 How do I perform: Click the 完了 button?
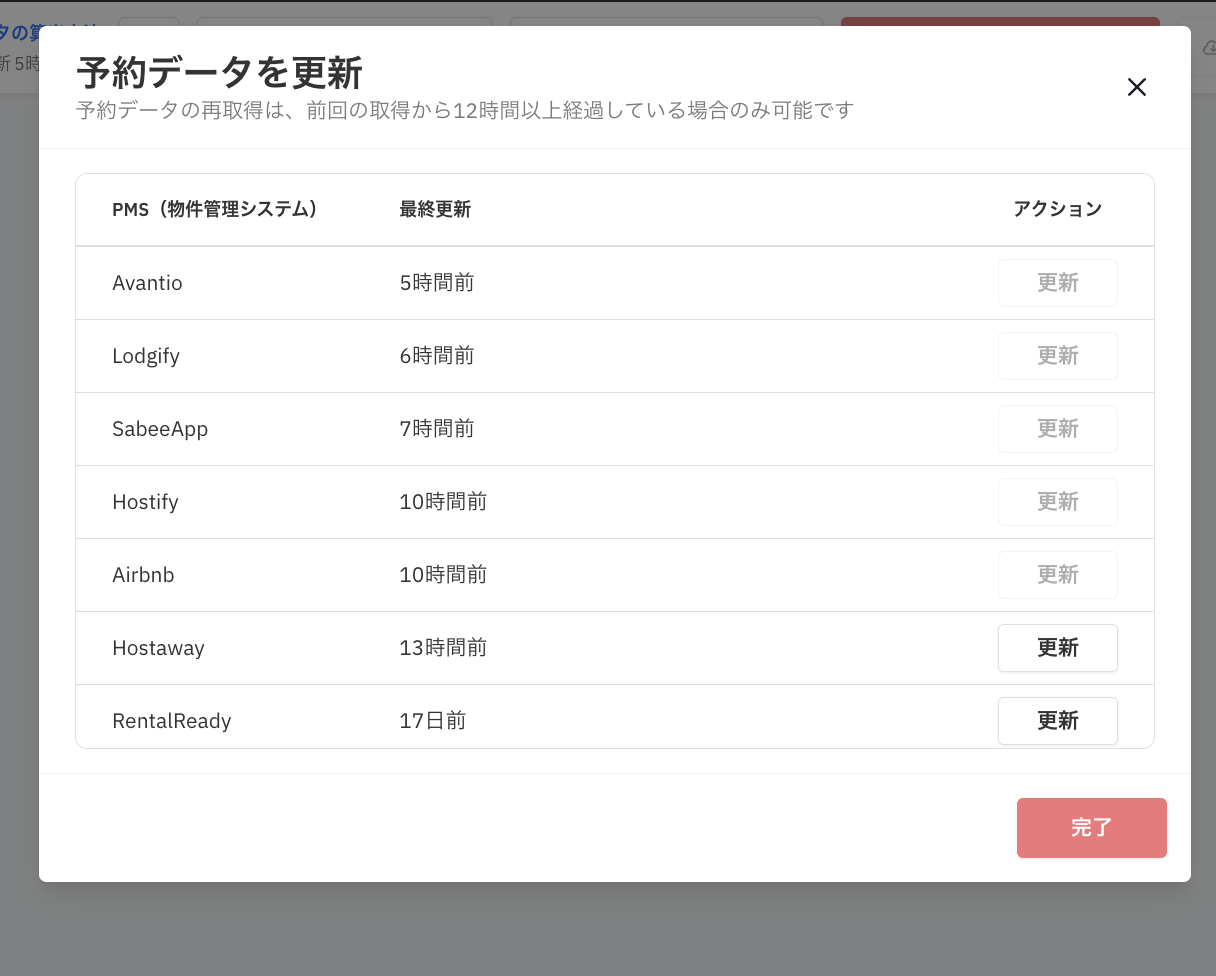click(x=1092, y=828)
